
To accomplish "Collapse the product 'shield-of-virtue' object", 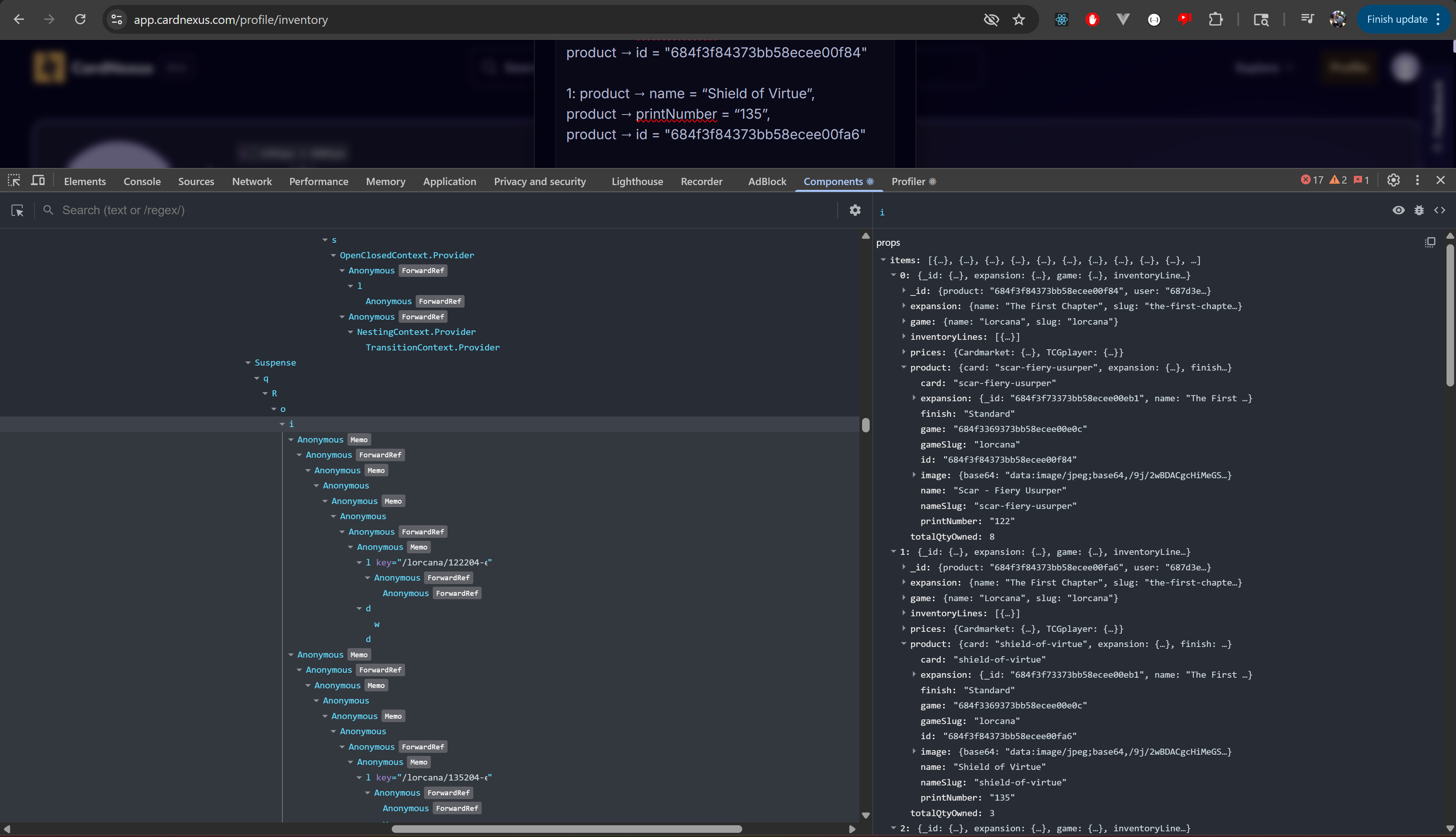I will (904, 644).
